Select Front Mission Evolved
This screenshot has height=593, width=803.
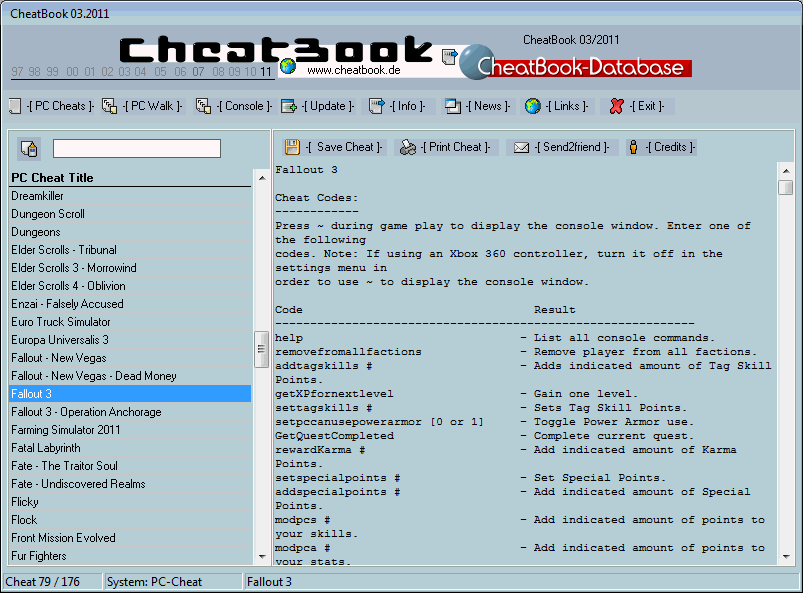coord(130,538)
